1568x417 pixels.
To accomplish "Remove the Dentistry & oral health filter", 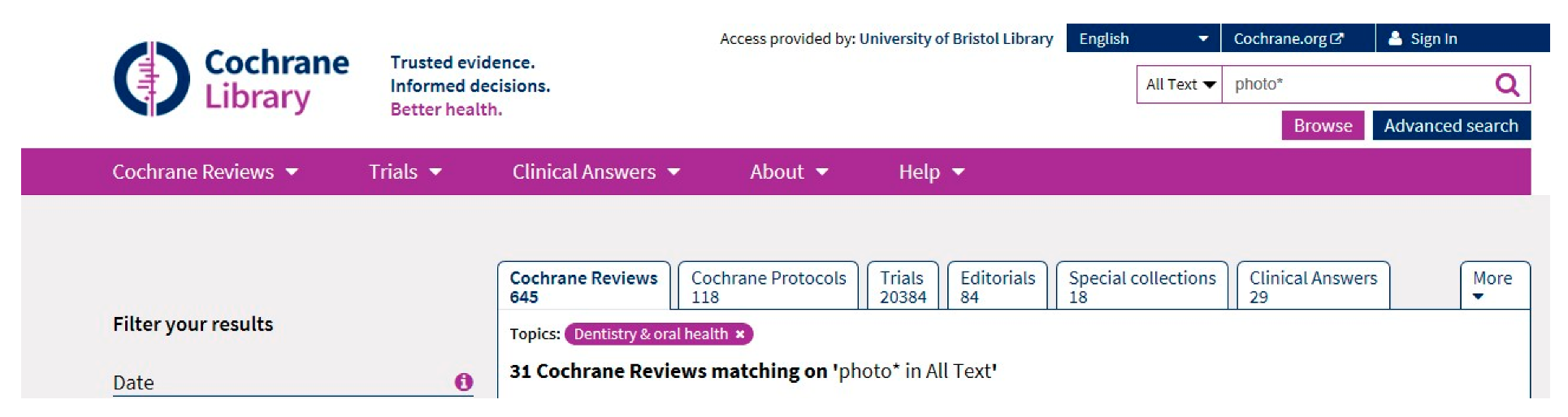I will pyautogui.click(x=740, y=334).
